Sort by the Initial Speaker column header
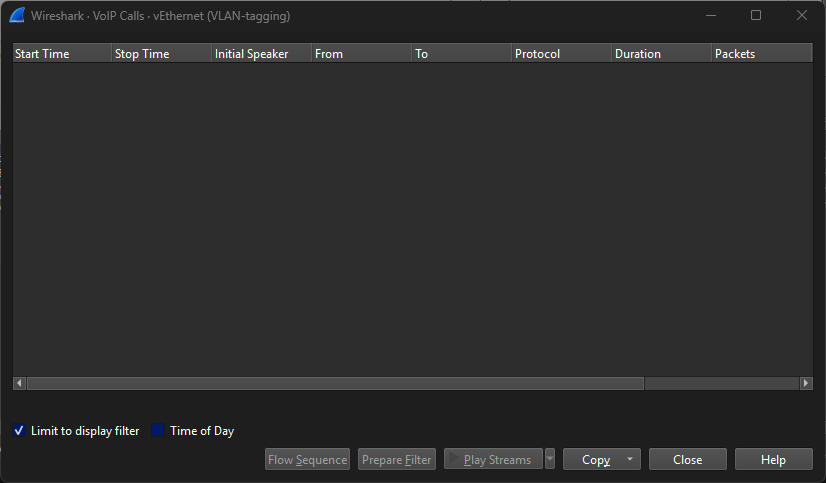The height and width of the screenshot is (483, 826). (x=262, y=54)
